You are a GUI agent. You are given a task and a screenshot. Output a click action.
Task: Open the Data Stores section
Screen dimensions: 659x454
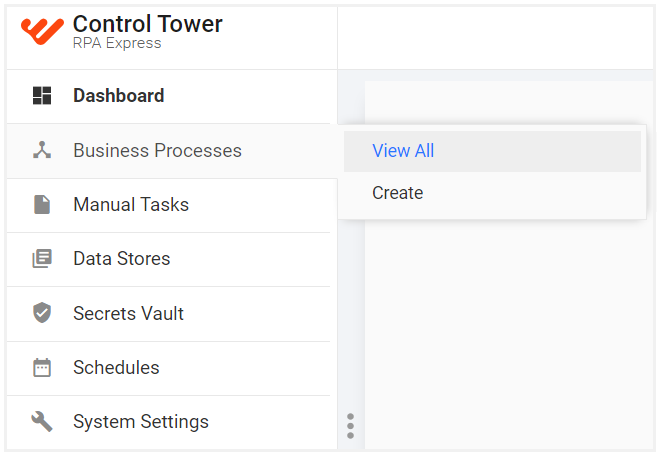(171, 259)
